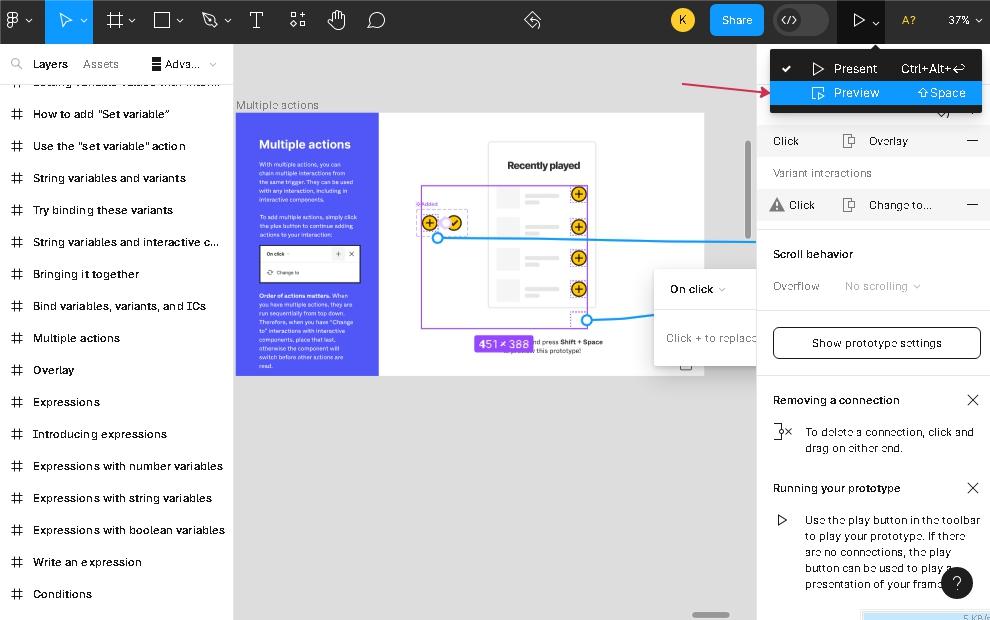
Task: Select the Pen tool
Action: tap(209, 20)
